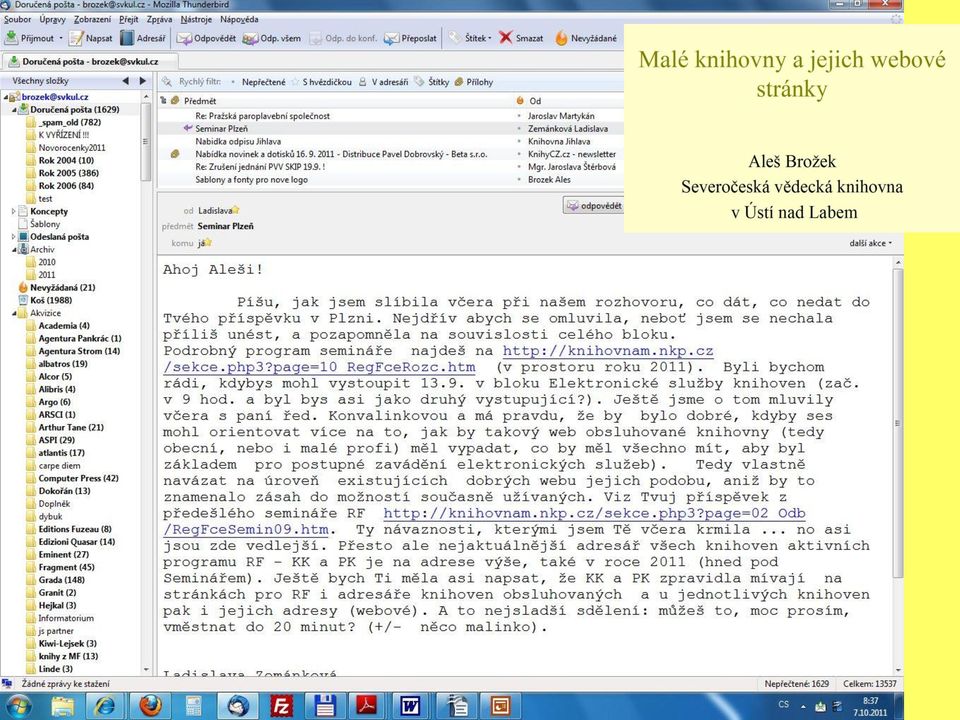Screen dimensions: 960x720
Task: Open the Přejít menu
Action: coord(129,19)
